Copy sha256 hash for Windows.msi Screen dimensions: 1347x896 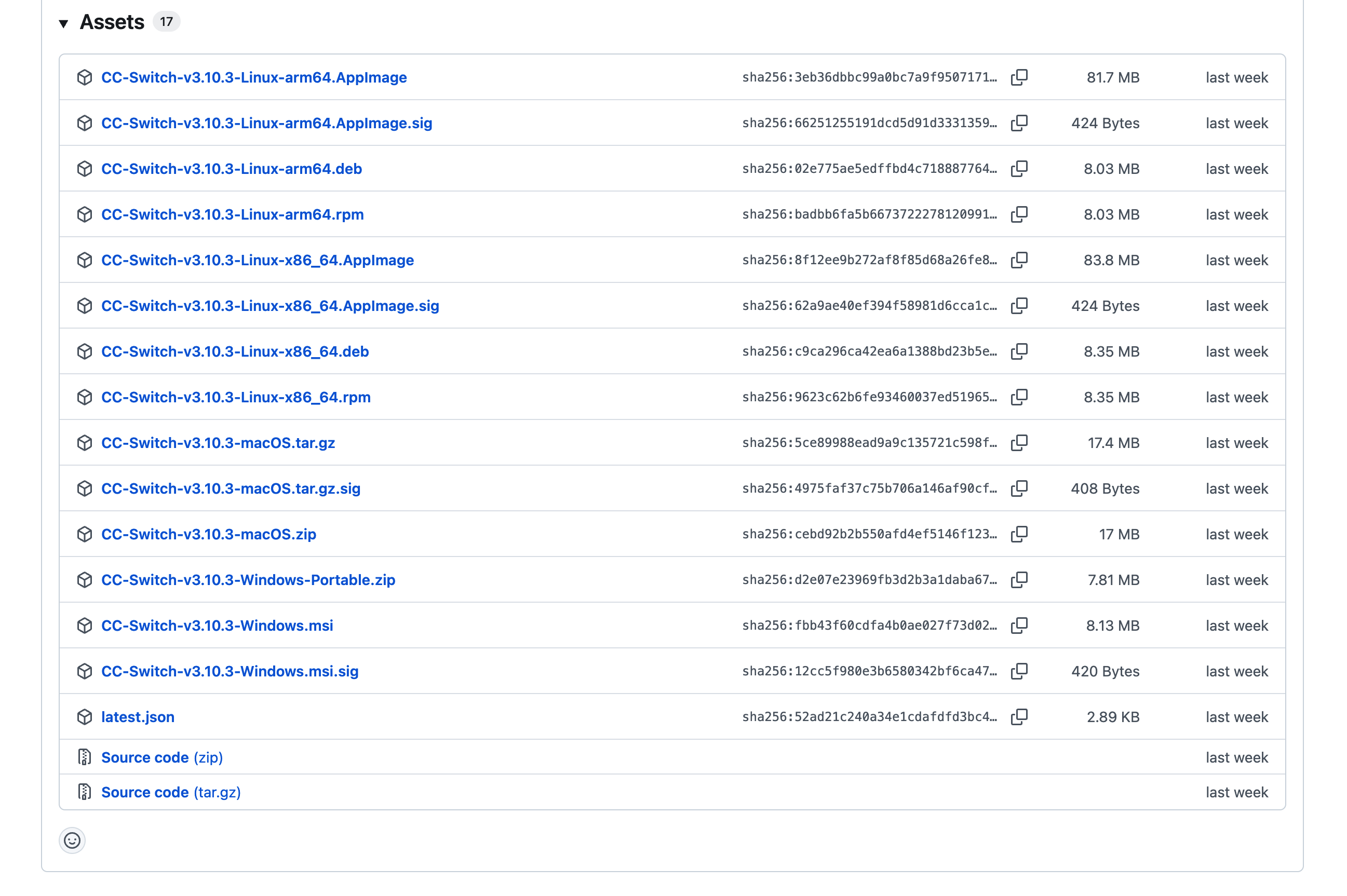pos(1019,626)
